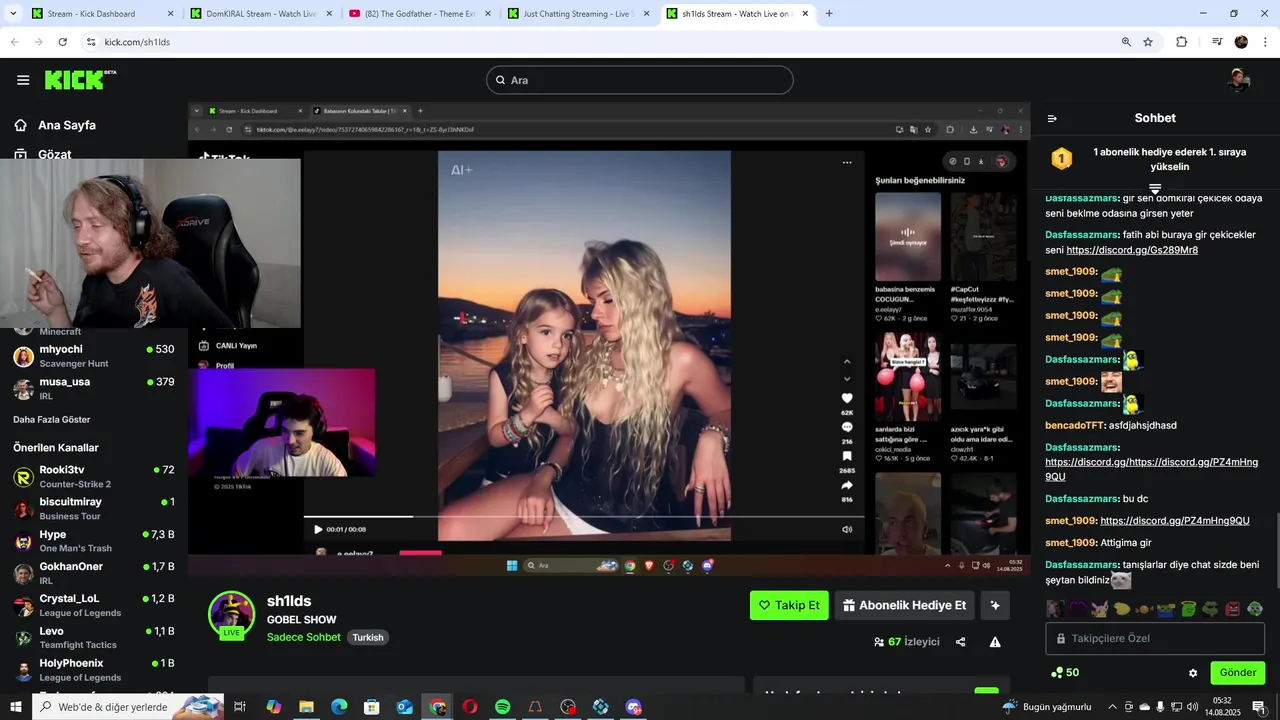Viewport: 1280px width, 720px height.
Task: Like the TikTok video in stream
Action: 847,398
